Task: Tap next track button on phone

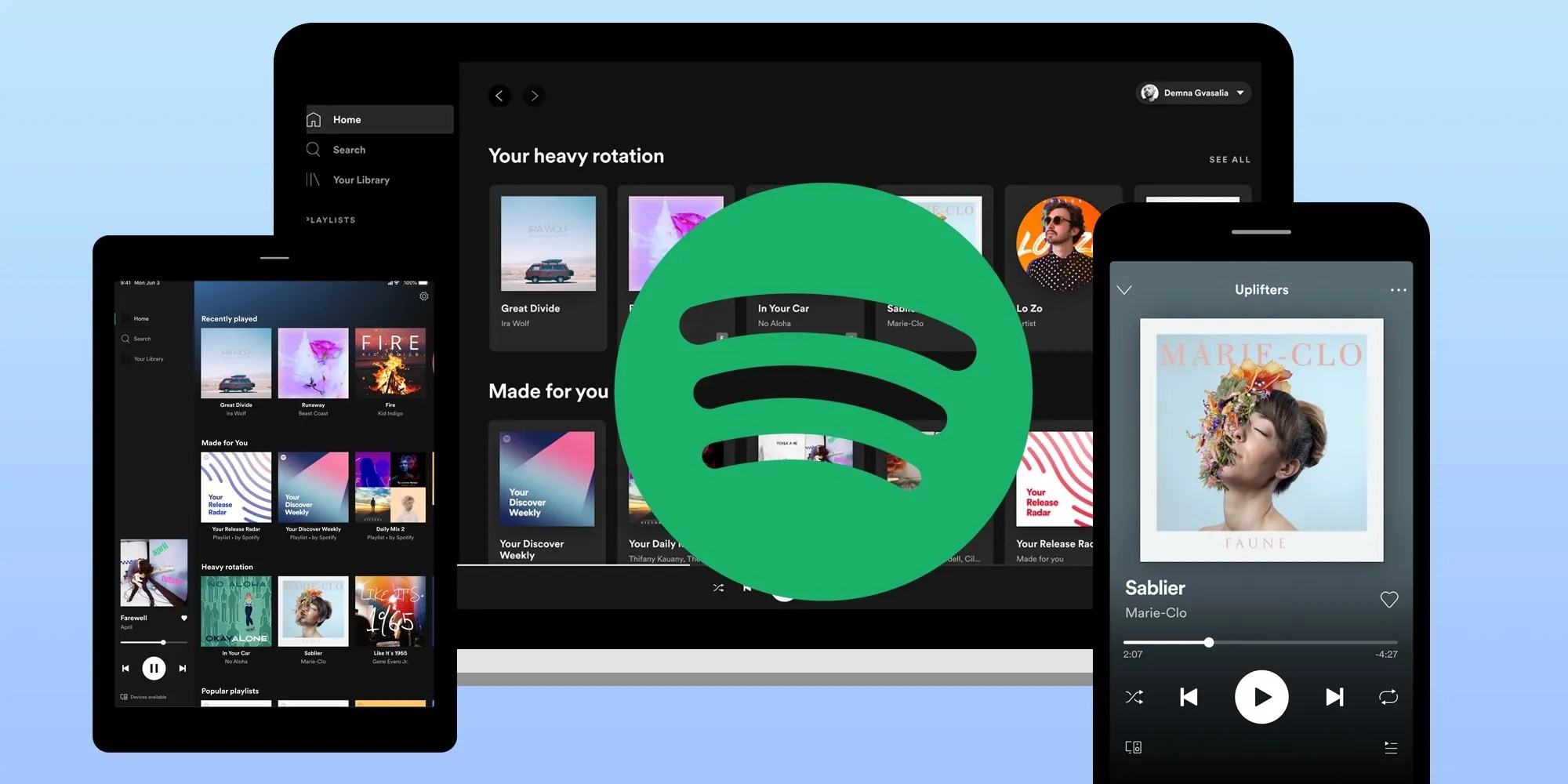Action: point(1334,697)
